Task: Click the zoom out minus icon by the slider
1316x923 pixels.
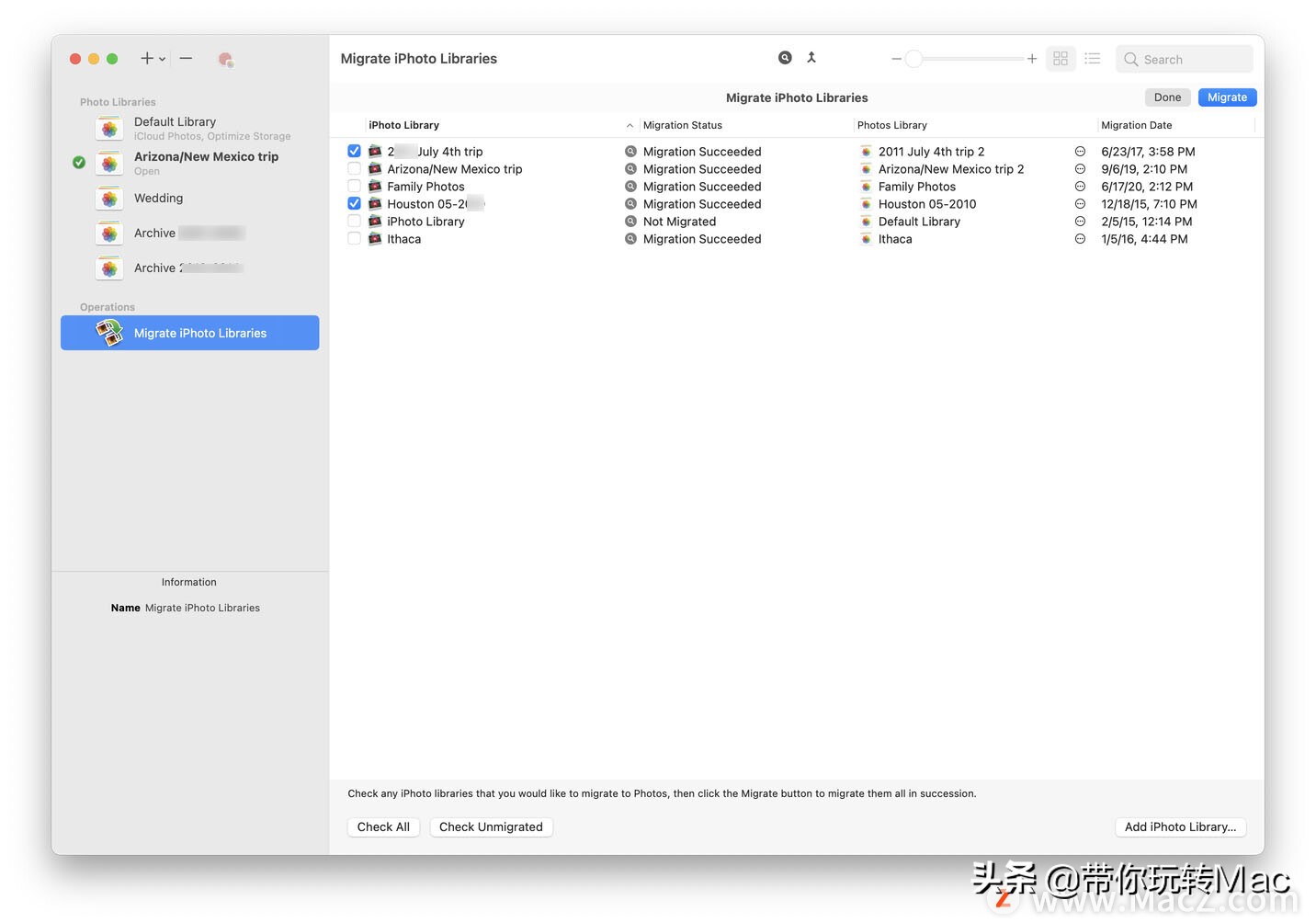Action: pyautogui.click(x=896, y=59)
